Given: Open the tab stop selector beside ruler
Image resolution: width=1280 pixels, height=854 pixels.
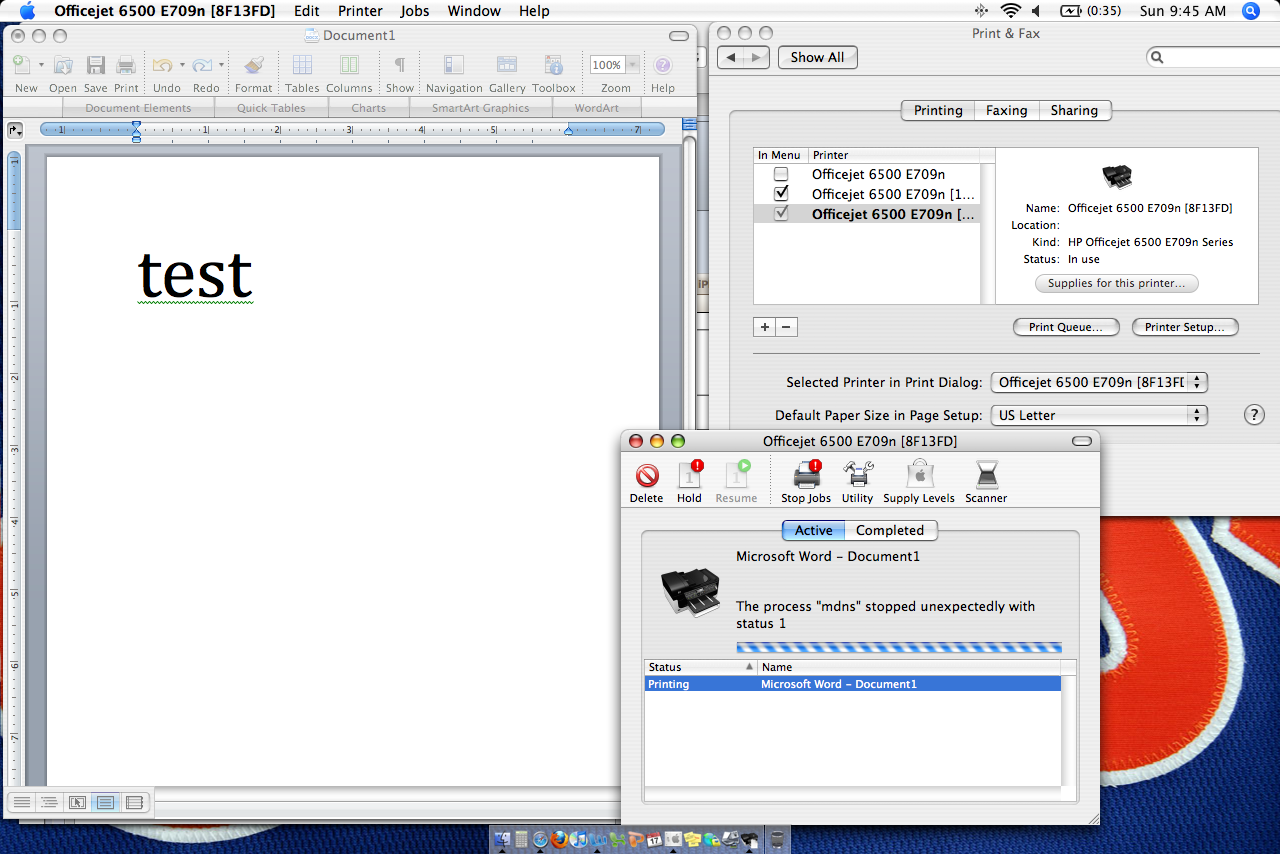Looking at the screenshot, I should pyautogui.click(x=14, y=130).
